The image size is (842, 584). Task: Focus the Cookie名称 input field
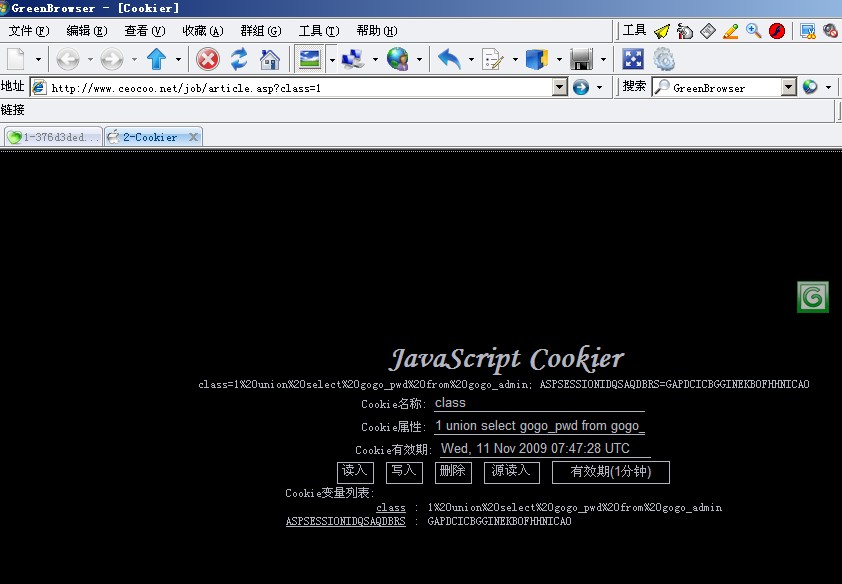539,403
